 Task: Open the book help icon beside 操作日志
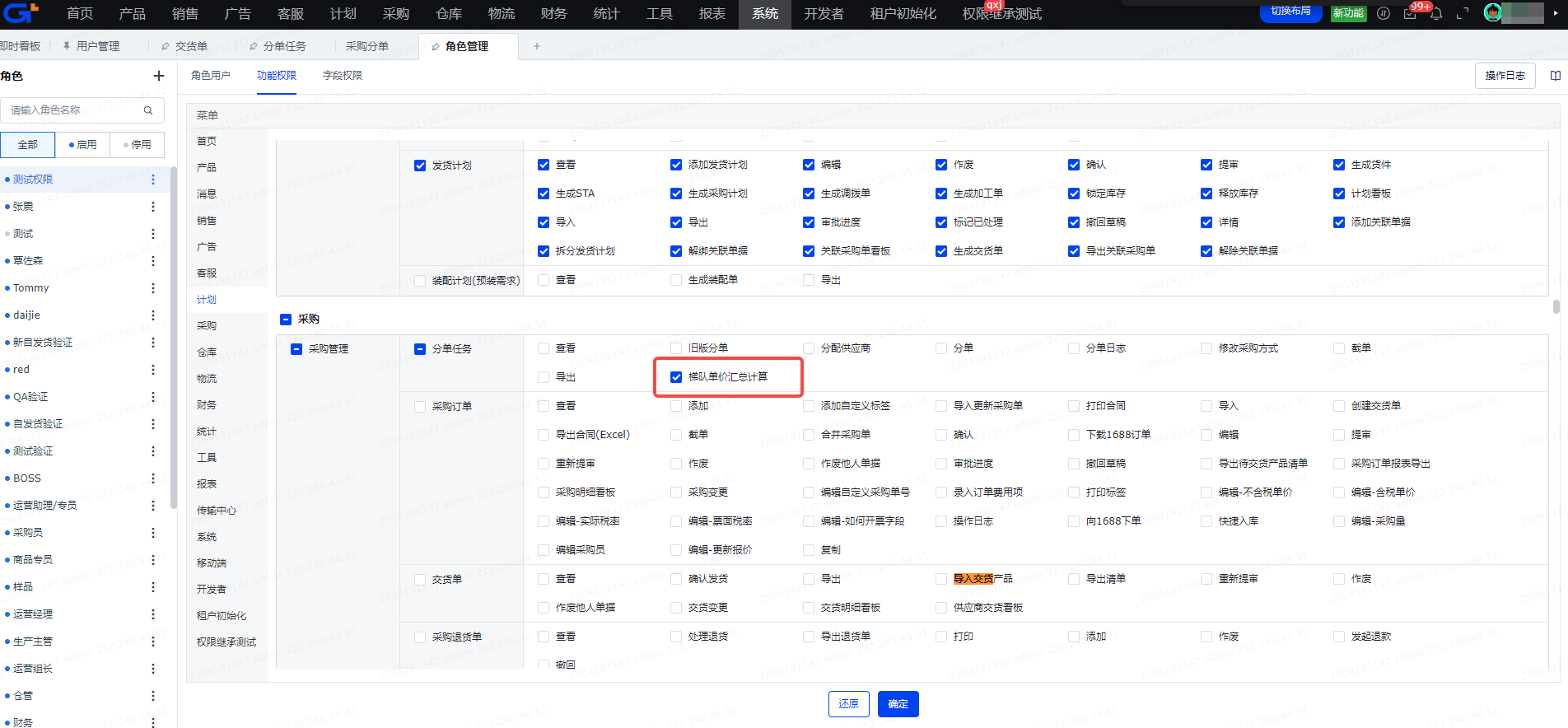1556,76
